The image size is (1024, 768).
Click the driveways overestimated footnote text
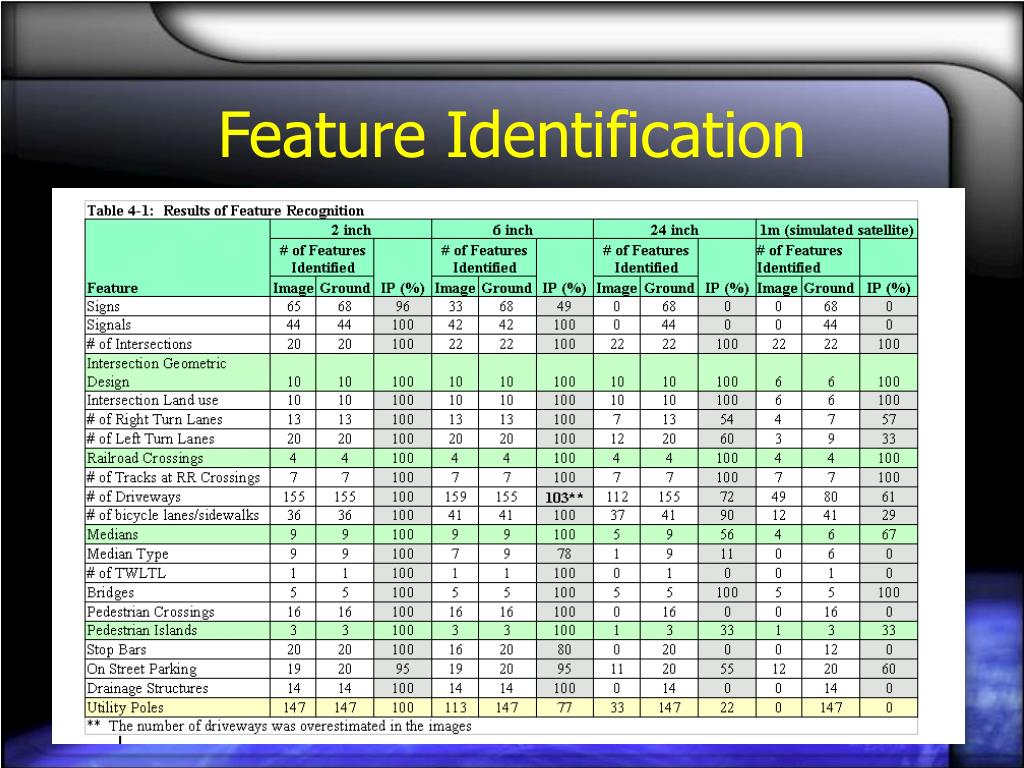click(x=279, y=726)
